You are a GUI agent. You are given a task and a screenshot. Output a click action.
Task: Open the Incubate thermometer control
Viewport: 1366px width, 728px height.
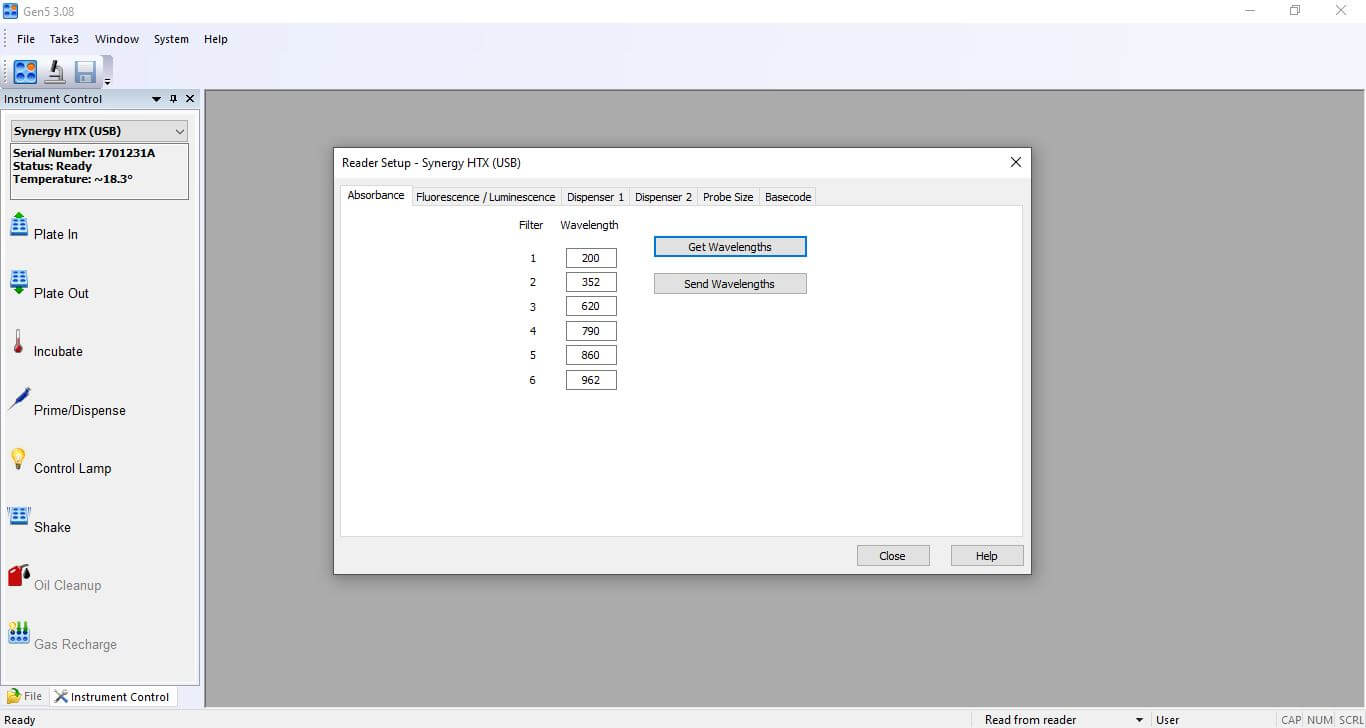coord(18,342)
